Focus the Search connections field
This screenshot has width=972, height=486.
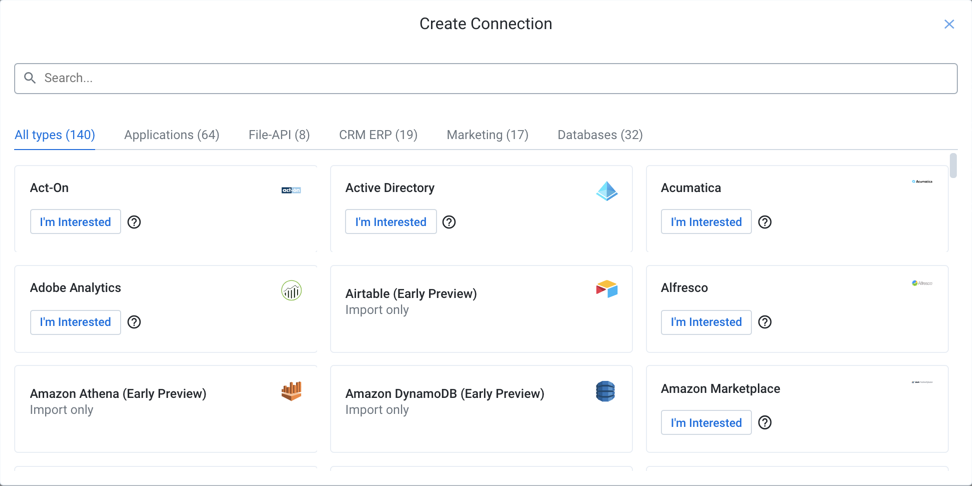[486, 78]
